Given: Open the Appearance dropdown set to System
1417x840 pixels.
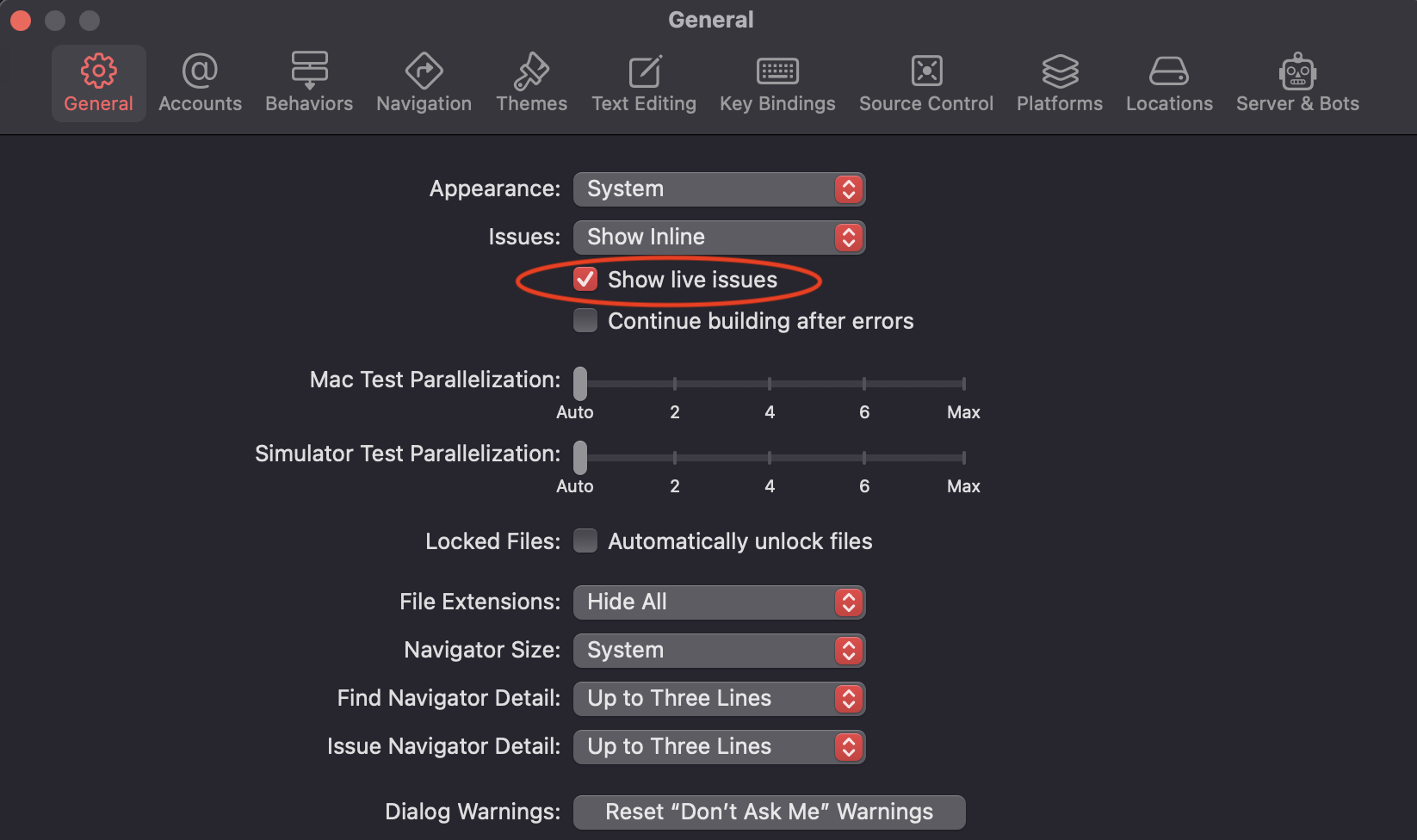Looking at the screenshot, I should [719, 189].
